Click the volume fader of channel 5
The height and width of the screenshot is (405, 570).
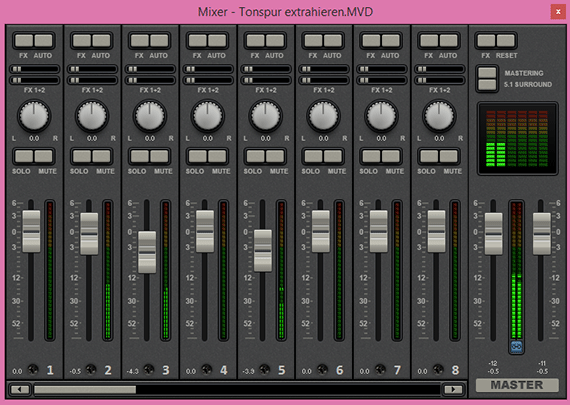pyautogui.click(x=262, y=250)
